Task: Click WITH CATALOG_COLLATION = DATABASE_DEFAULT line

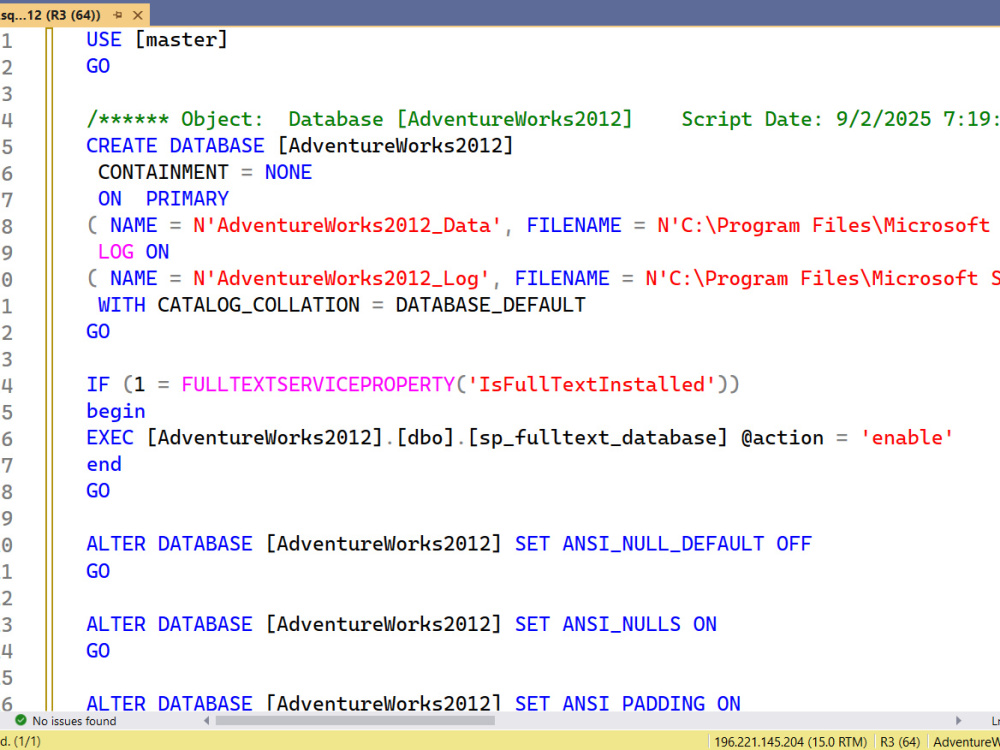Action: 342,305
